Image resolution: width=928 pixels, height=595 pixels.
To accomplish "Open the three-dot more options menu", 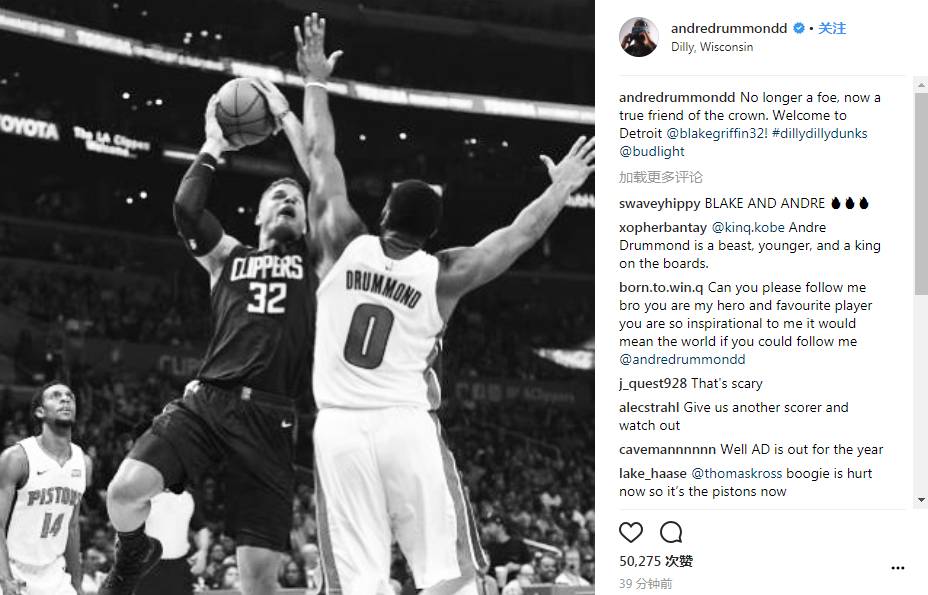I will pyautogui.click(x=898, y=568).
